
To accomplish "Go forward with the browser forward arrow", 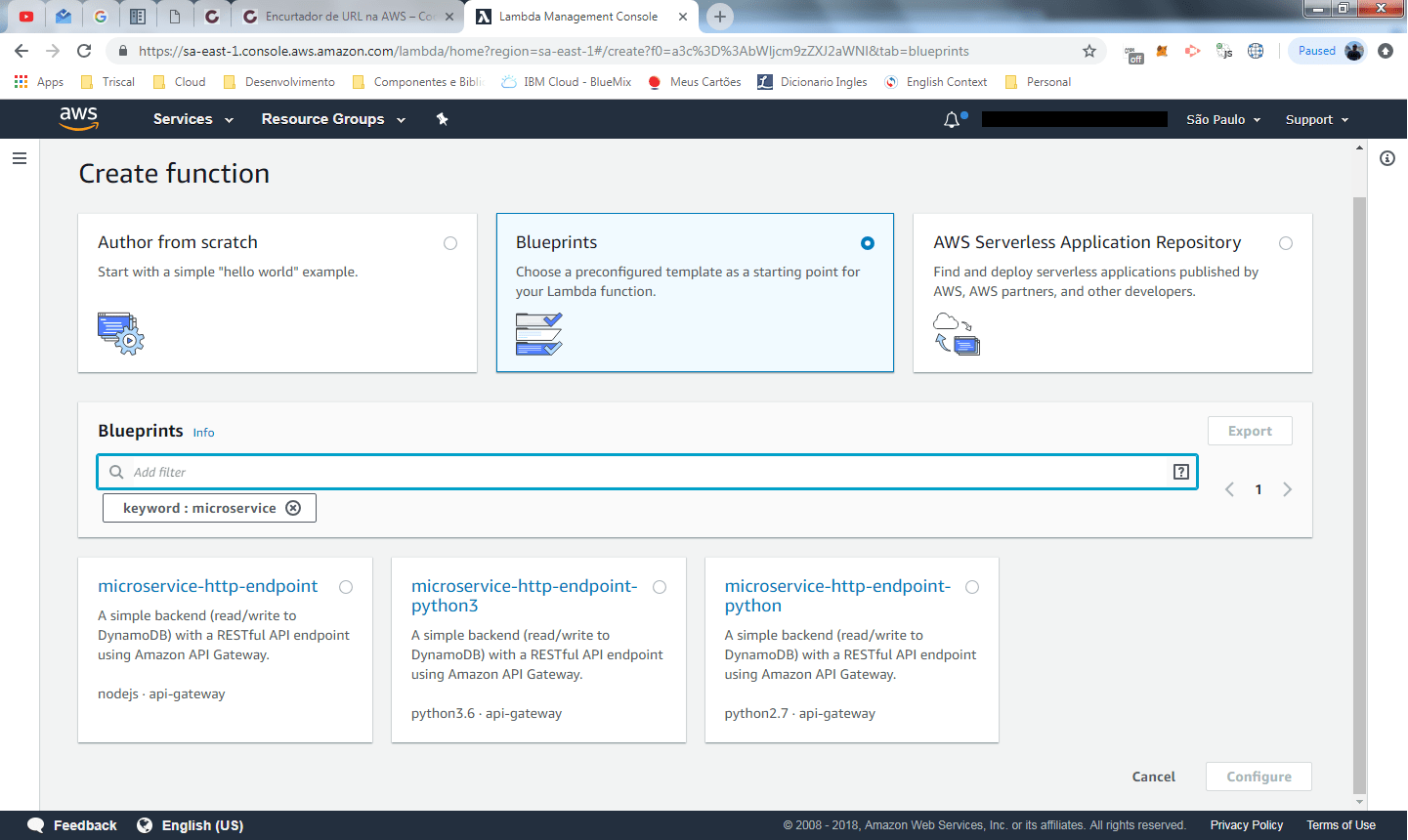I will (53, 51).
